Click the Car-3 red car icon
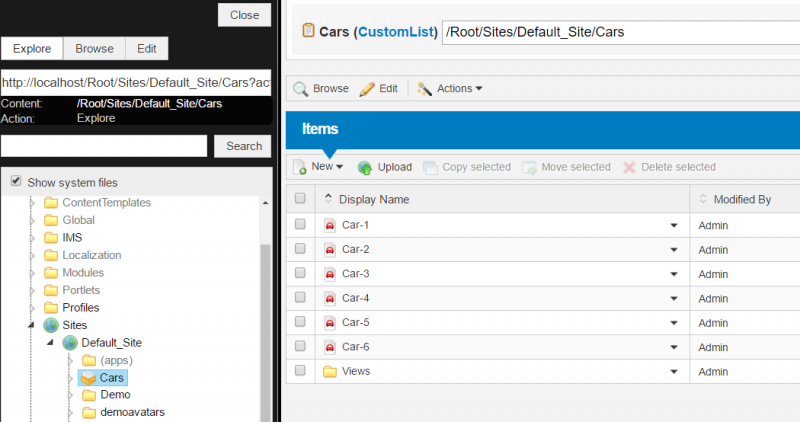 (x=330, y=274)
